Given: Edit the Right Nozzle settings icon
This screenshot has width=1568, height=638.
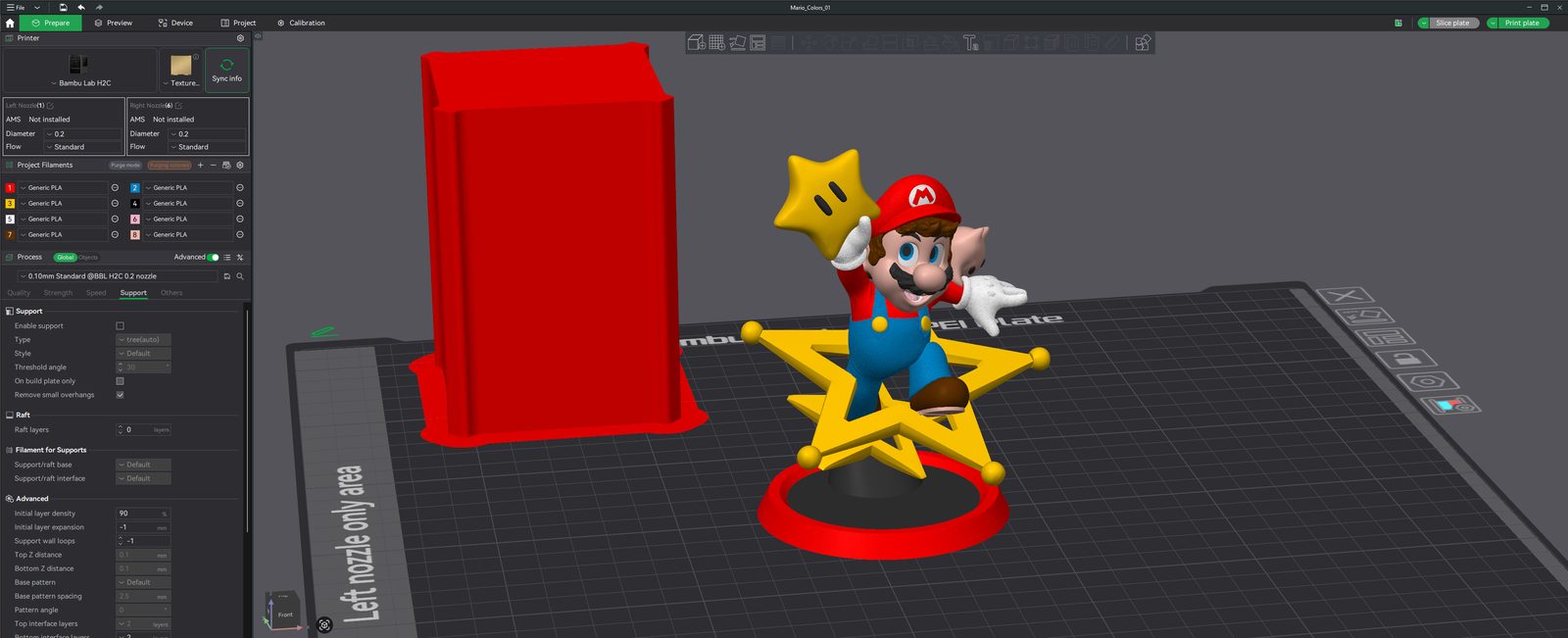Looking at the screenshot, I should click(x=178, y=105).
